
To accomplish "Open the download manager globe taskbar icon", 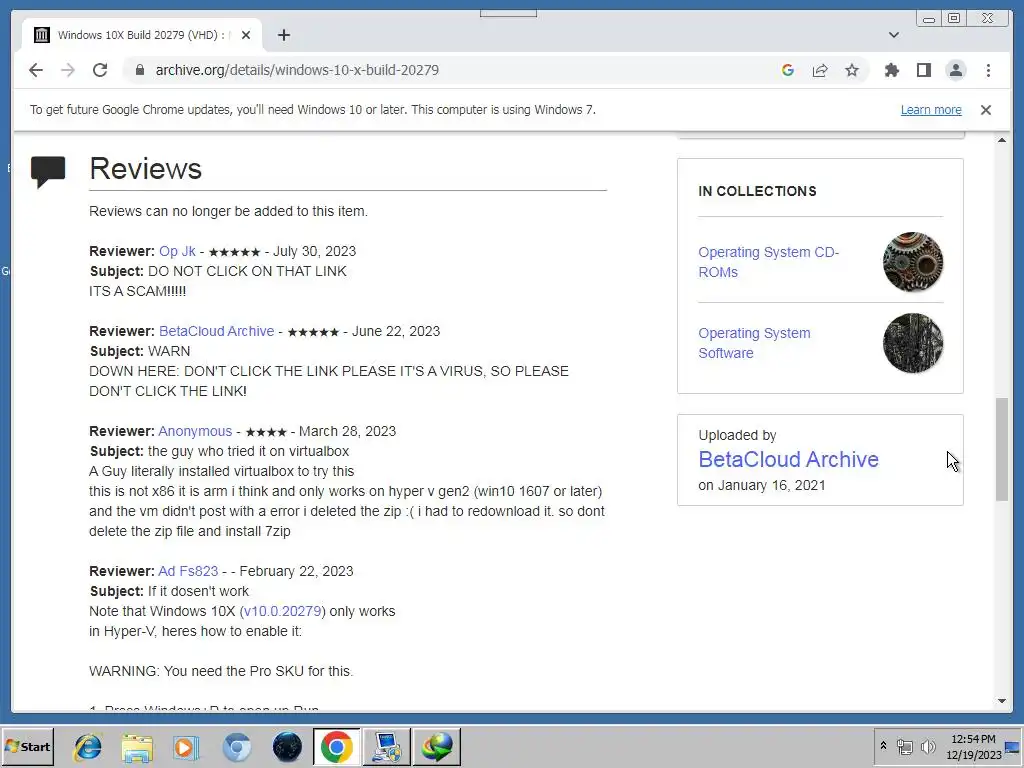I will [x=437, y=746].
